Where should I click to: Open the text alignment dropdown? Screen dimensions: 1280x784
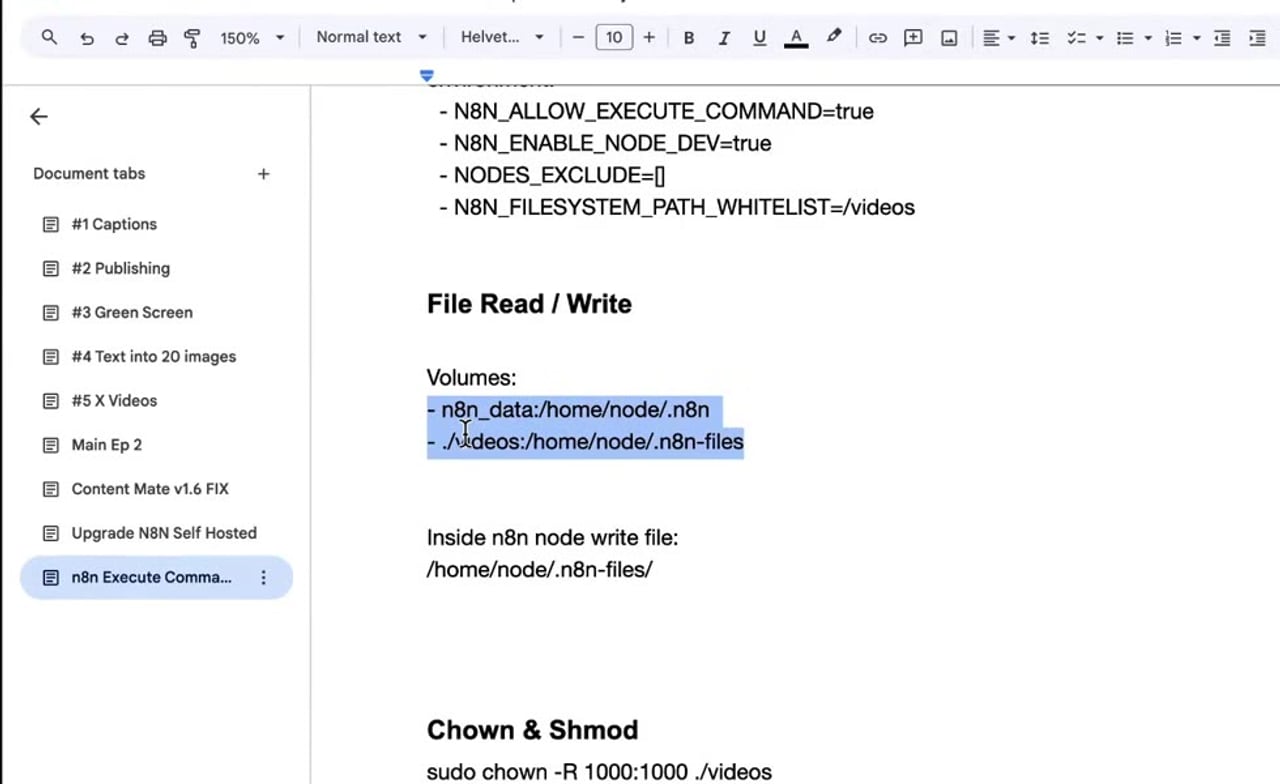pos(998,38)
